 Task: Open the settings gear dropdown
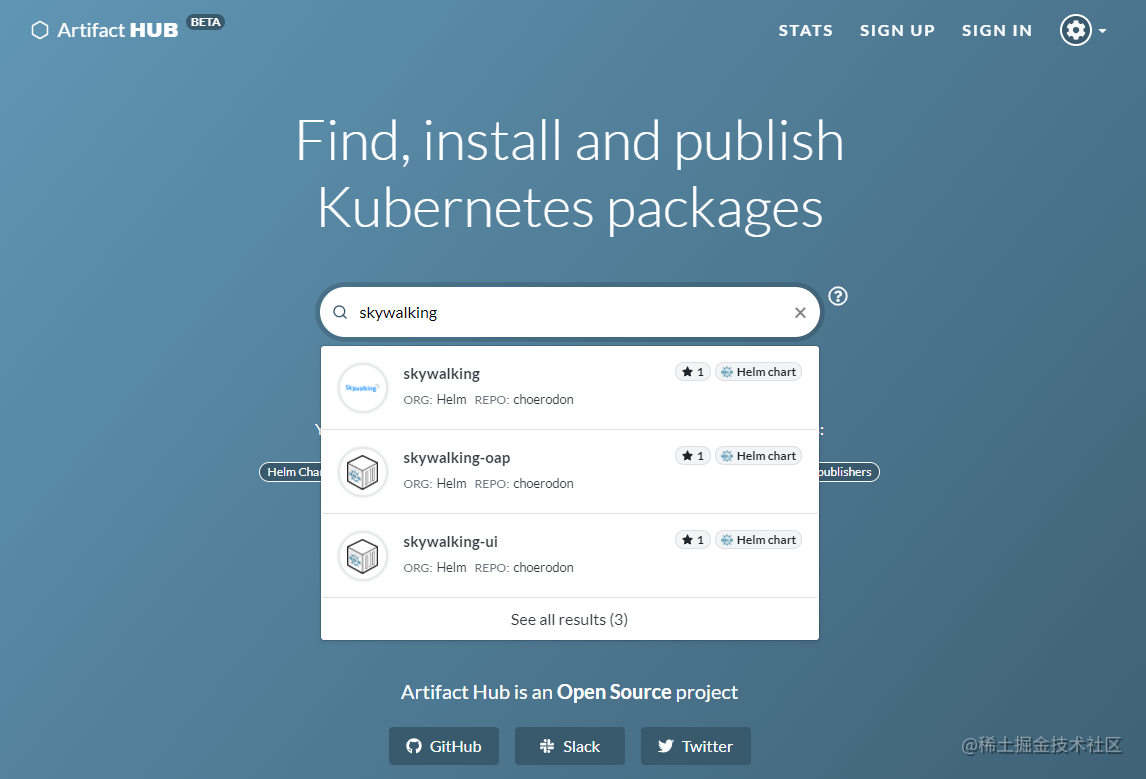1082,31
